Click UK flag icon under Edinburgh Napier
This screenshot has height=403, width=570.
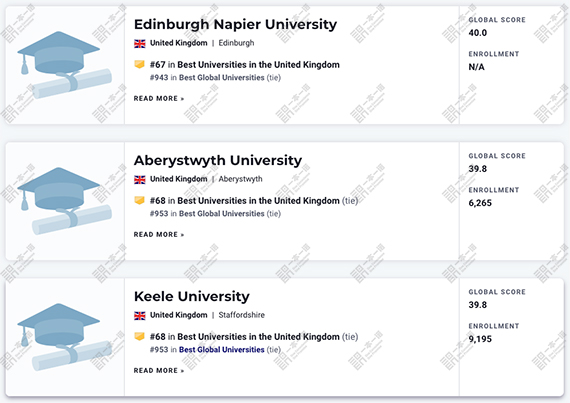pyautogui.click(x=140, y=44)
